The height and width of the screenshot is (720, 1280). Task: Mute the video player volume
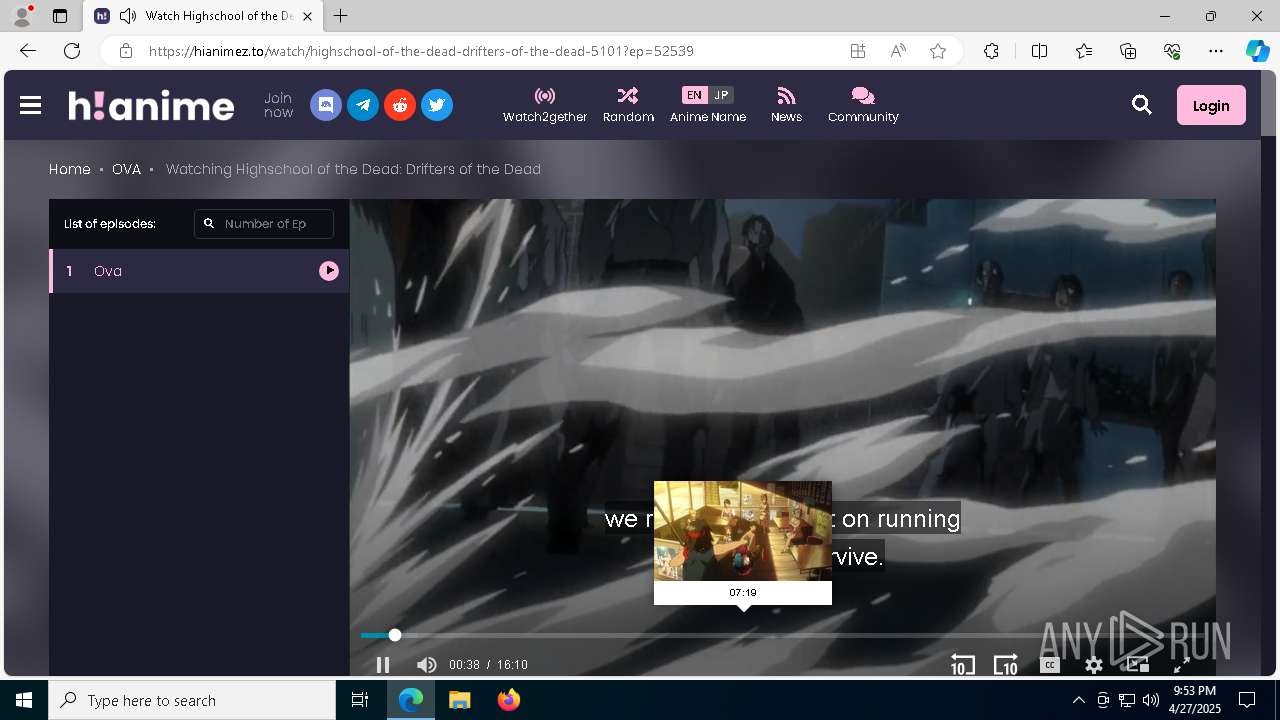(426, 665)
